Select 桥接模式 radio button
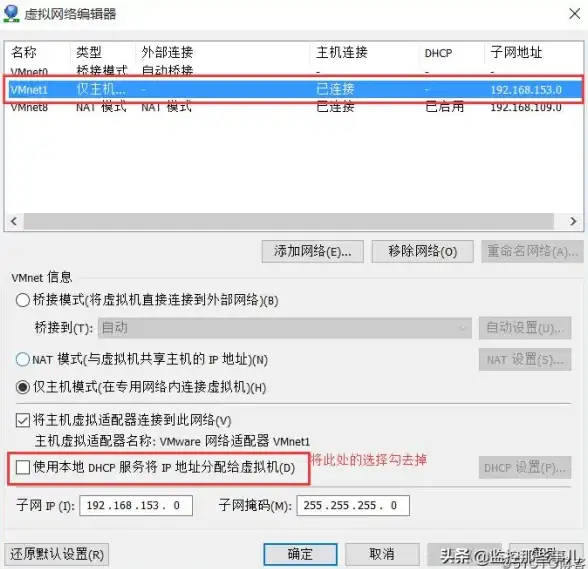This screenshot has height=569, width=588. point(22,300)
